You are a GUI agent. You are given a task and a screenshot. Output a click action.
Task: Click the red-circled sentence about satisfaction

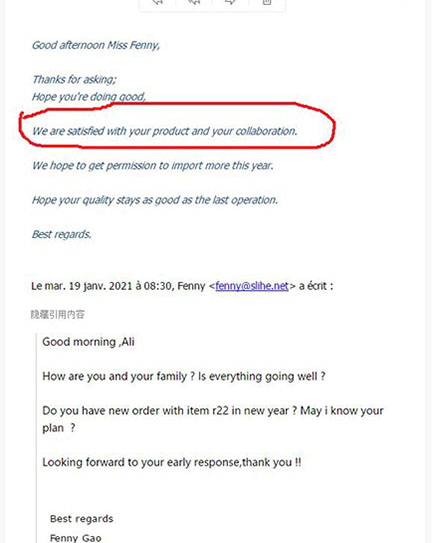(165, 131)
